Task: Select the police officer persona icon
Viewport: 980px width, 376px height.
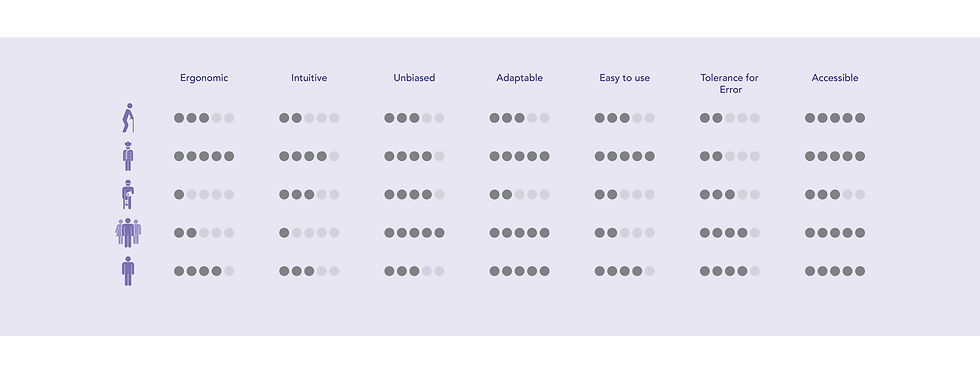Action: [128, 156]
